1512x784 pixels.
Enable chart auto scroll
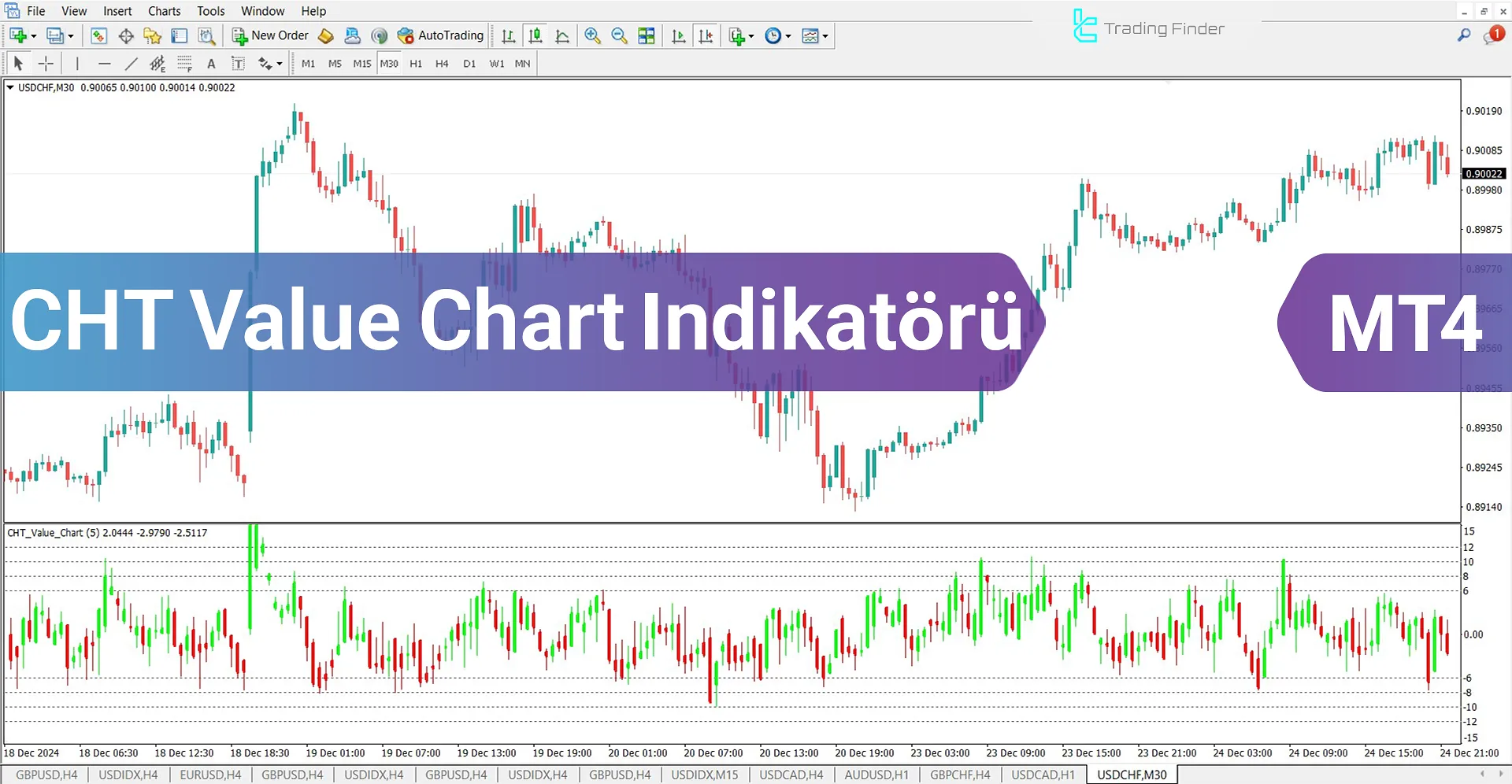(x=678, y=35)
